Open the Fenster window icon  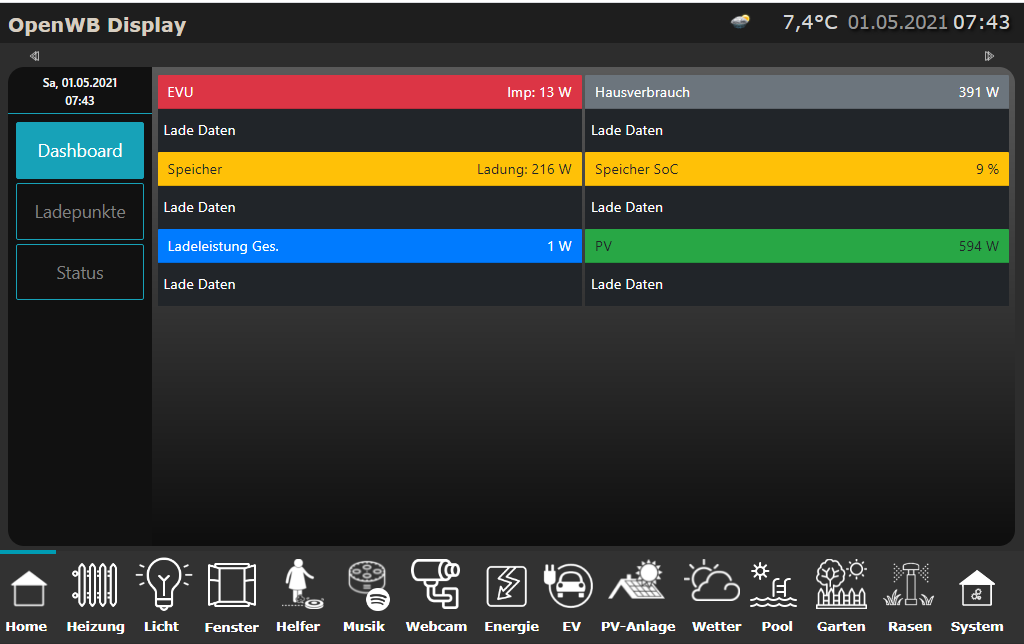click(x=231, y=587)
